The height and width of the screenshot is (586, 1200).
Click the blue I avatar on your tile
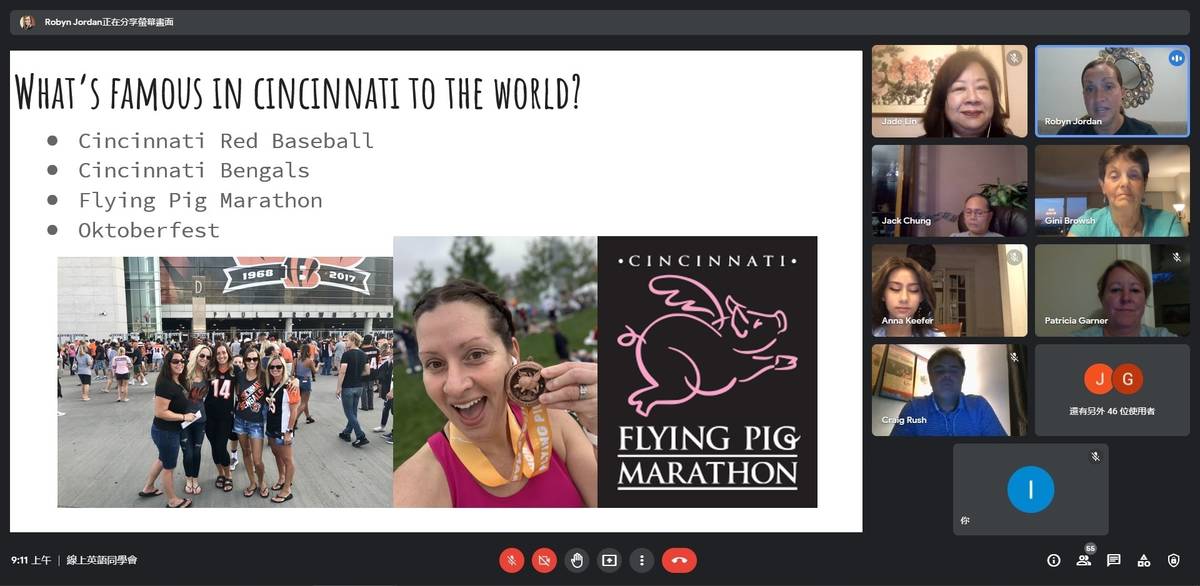pyautogui.click(x=1030, y=489)
